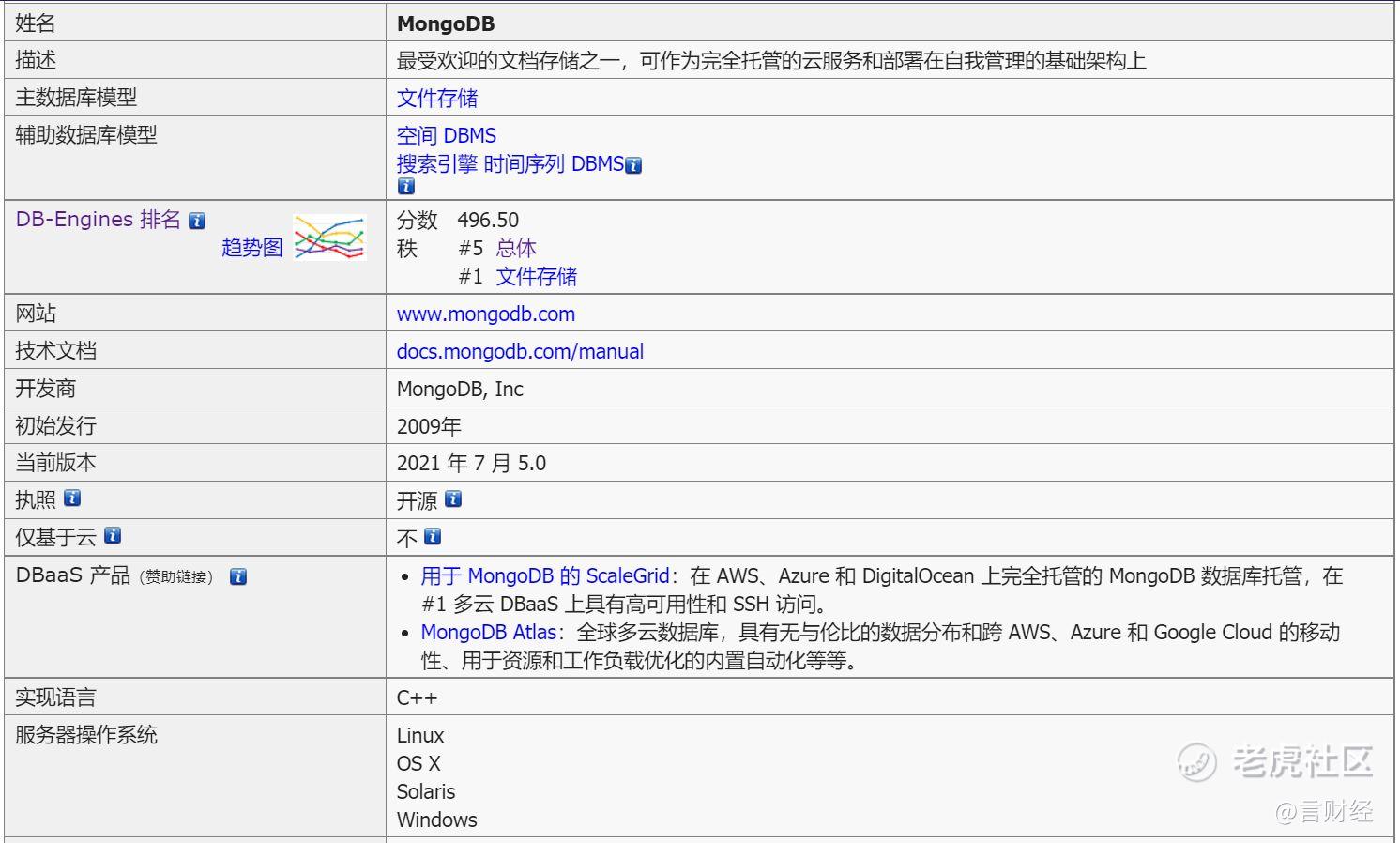Viewport: 1400px width, 843px height.
Task: Select score value 496.50
Action: (x=488, y=220)
